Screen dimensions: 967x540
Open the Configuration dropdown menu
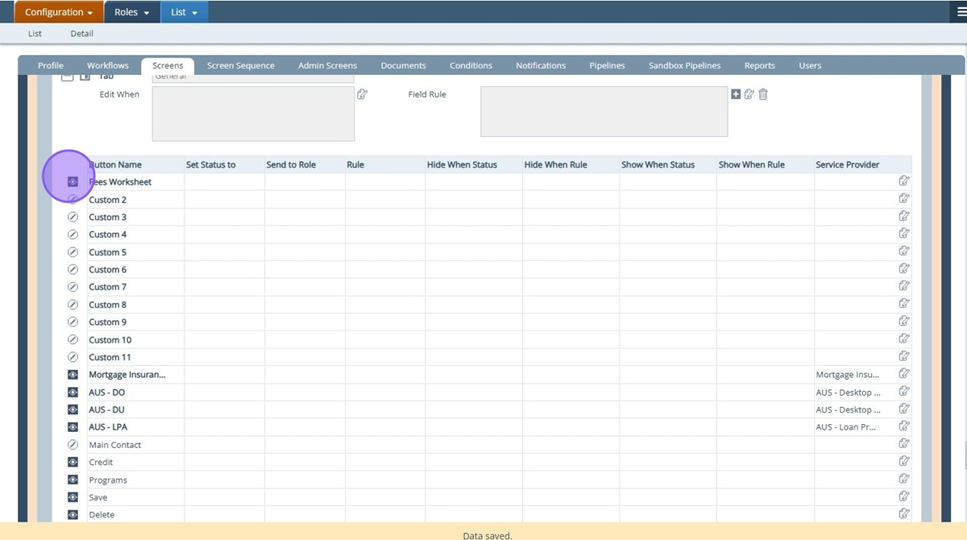[58, 12]
